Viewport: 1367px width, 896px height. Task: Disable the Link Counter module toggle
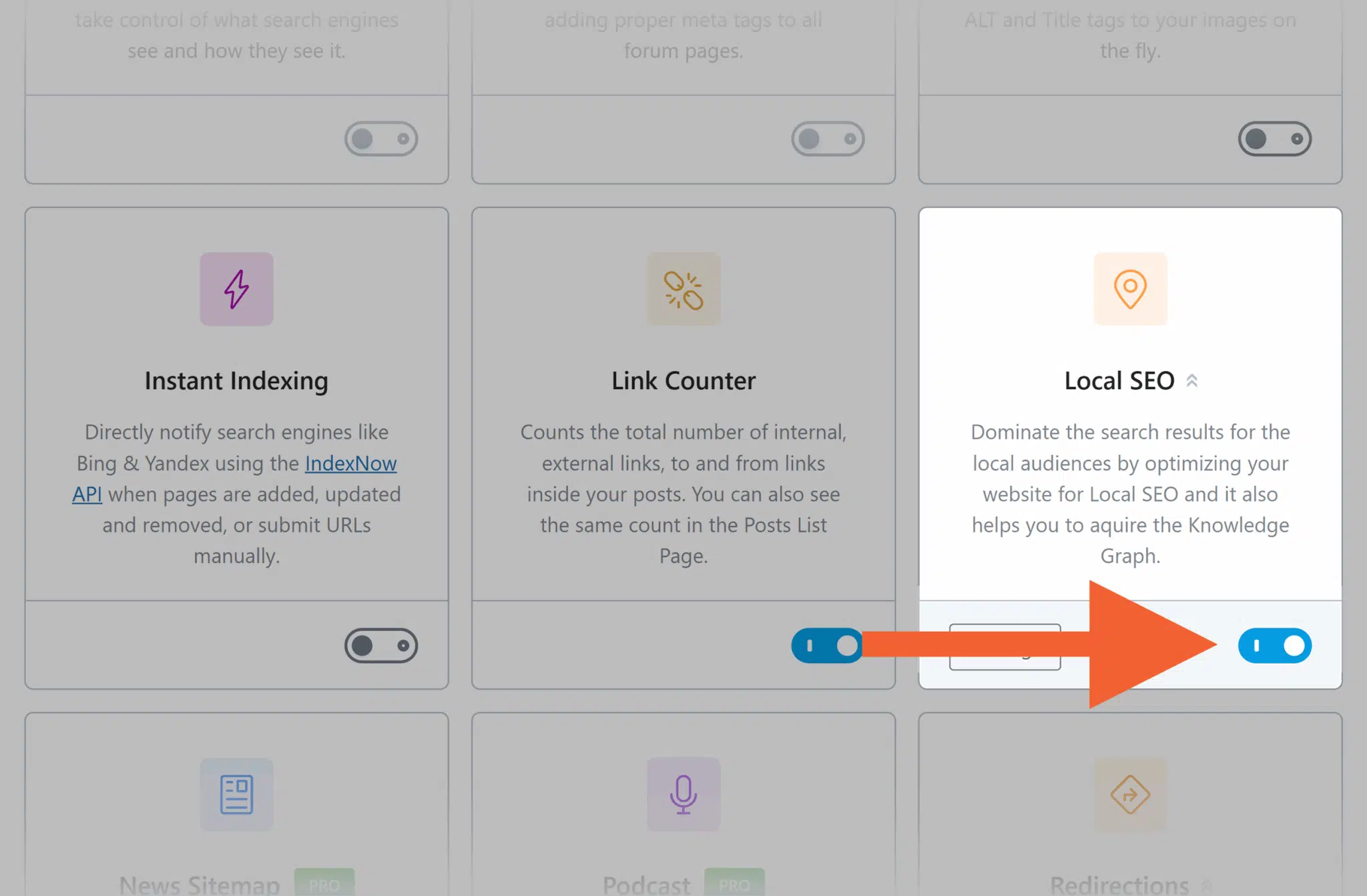click(x=828, y=645)
